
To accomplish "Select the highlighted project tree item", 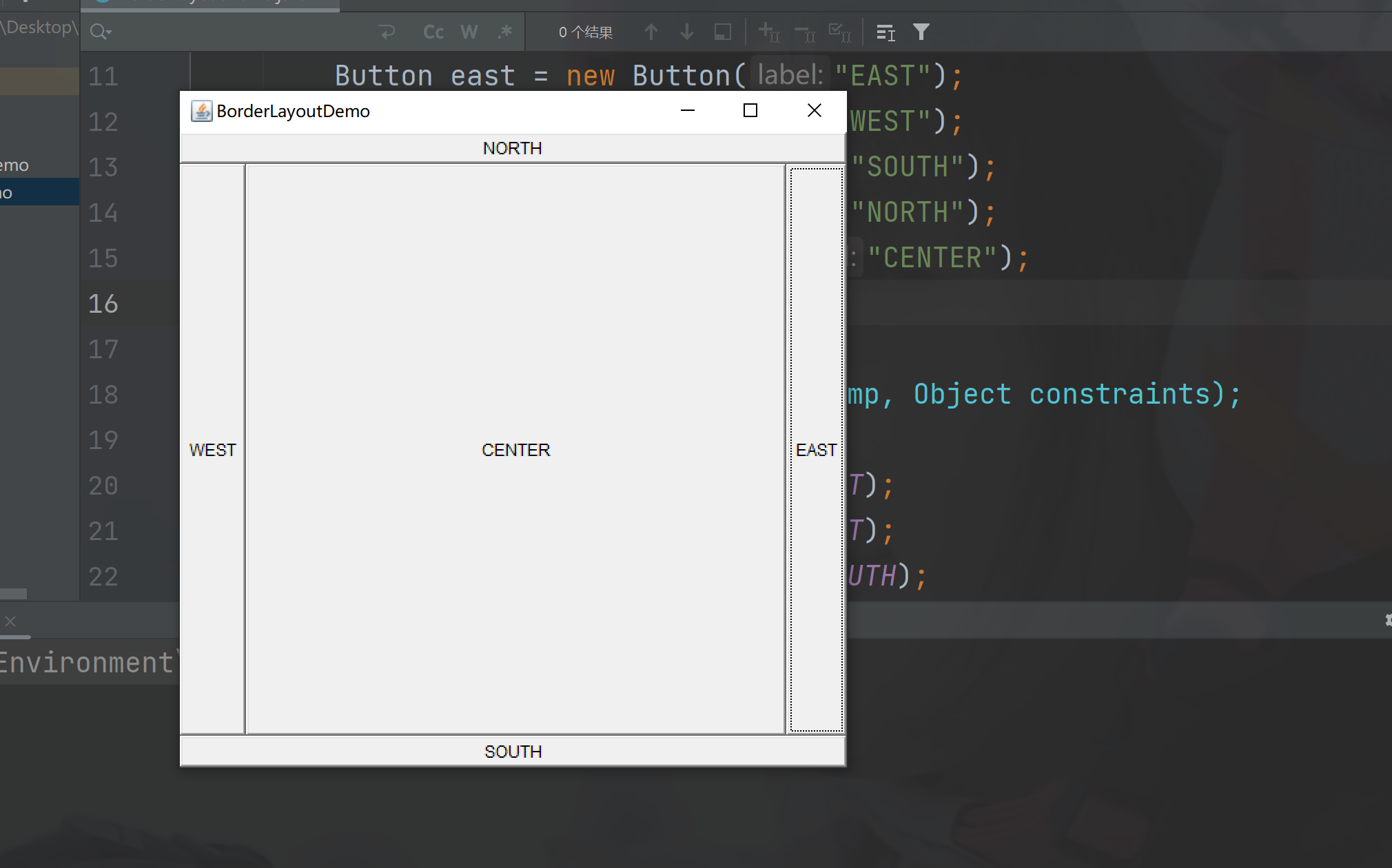I will [39, 192].
